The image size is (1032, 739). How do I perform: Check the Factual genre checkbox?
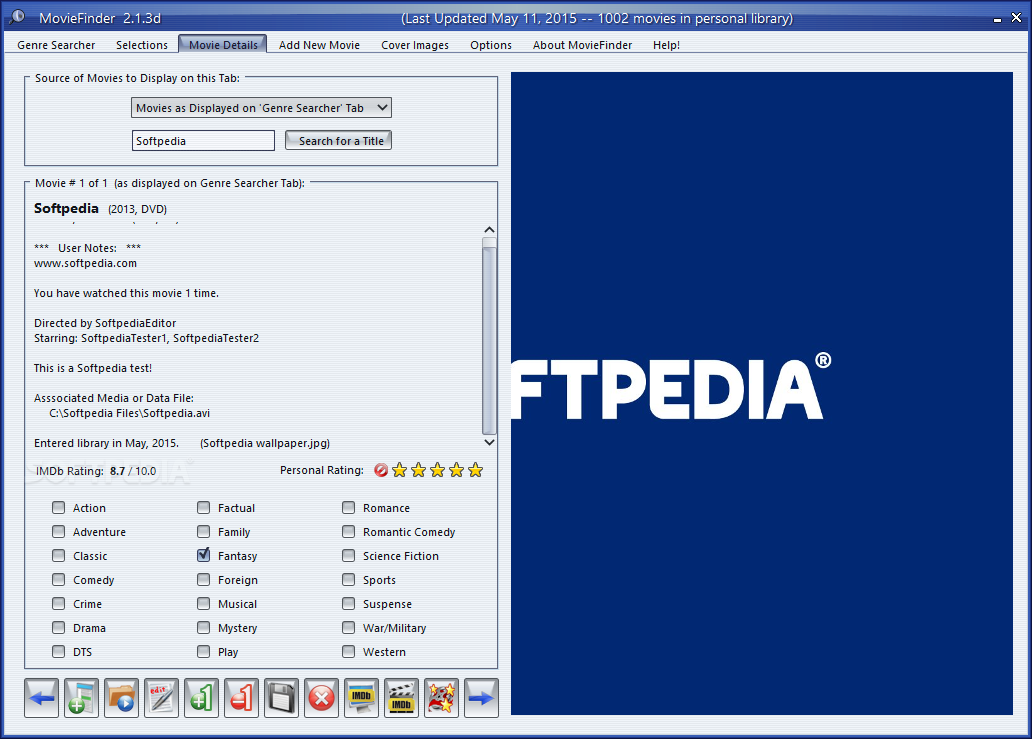[x=203, y=507]
